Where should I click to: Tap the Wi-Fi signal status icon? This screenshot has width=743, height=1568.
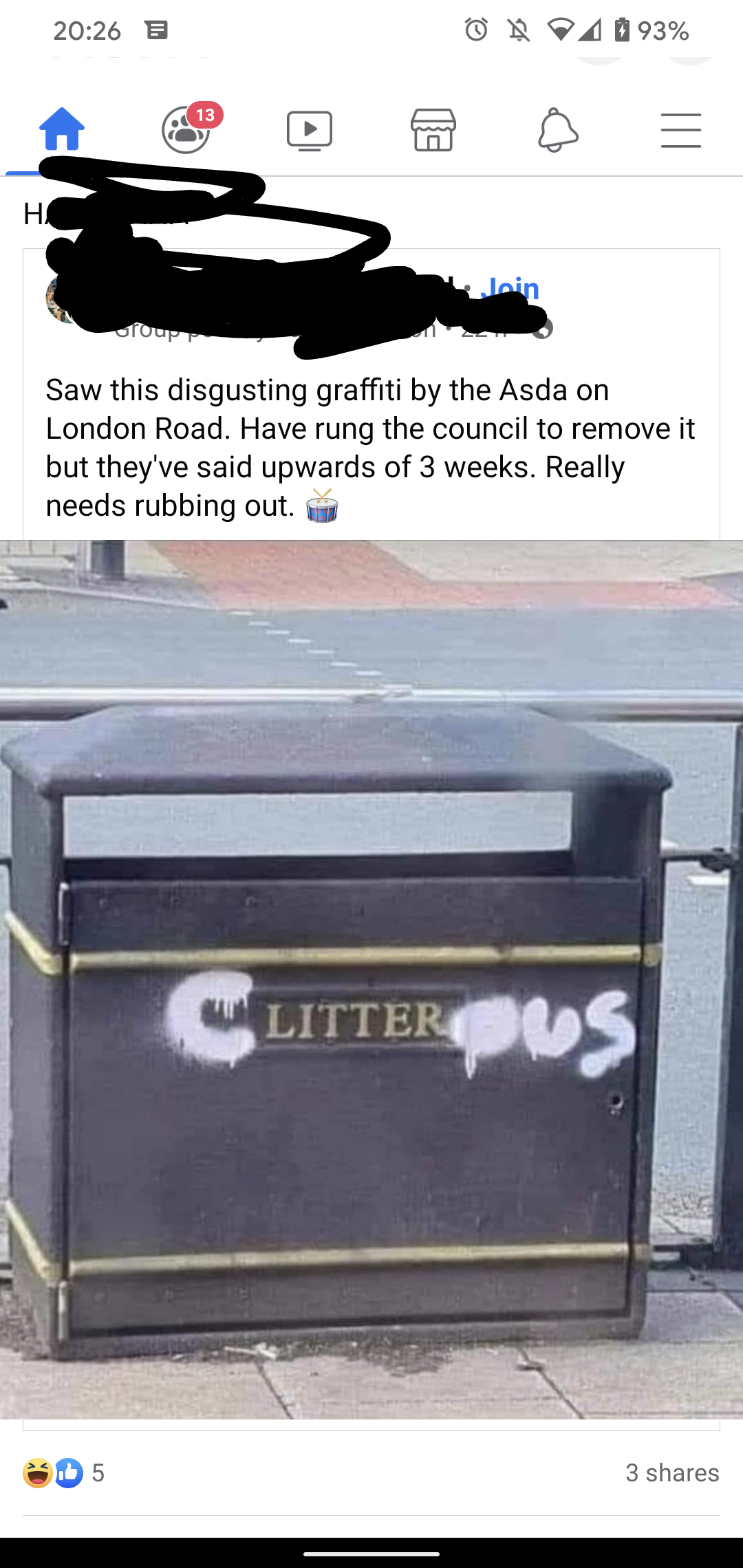click(561, 30)
